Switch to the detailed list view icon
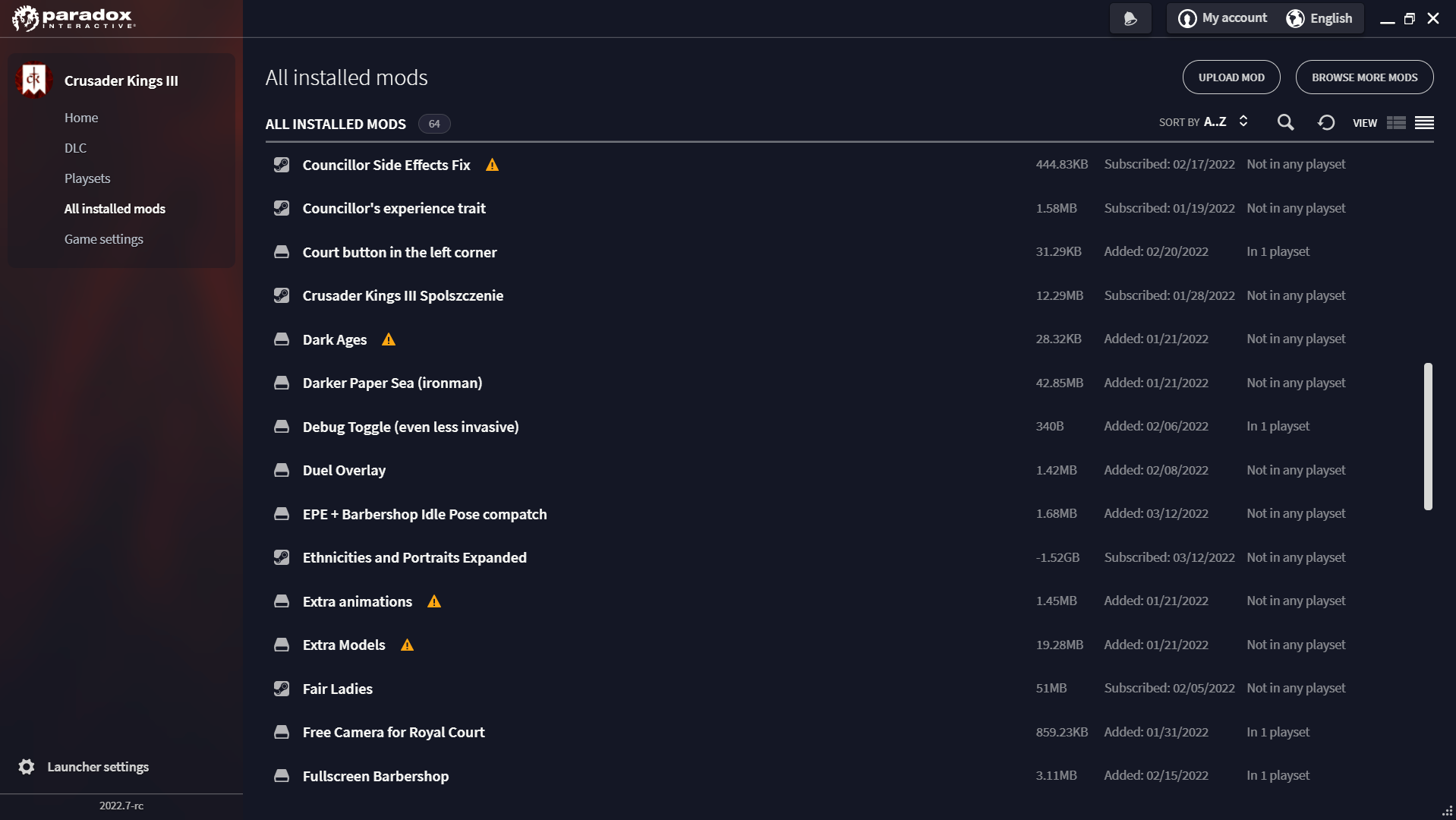1456x820 pixels. click(1396, 122)
